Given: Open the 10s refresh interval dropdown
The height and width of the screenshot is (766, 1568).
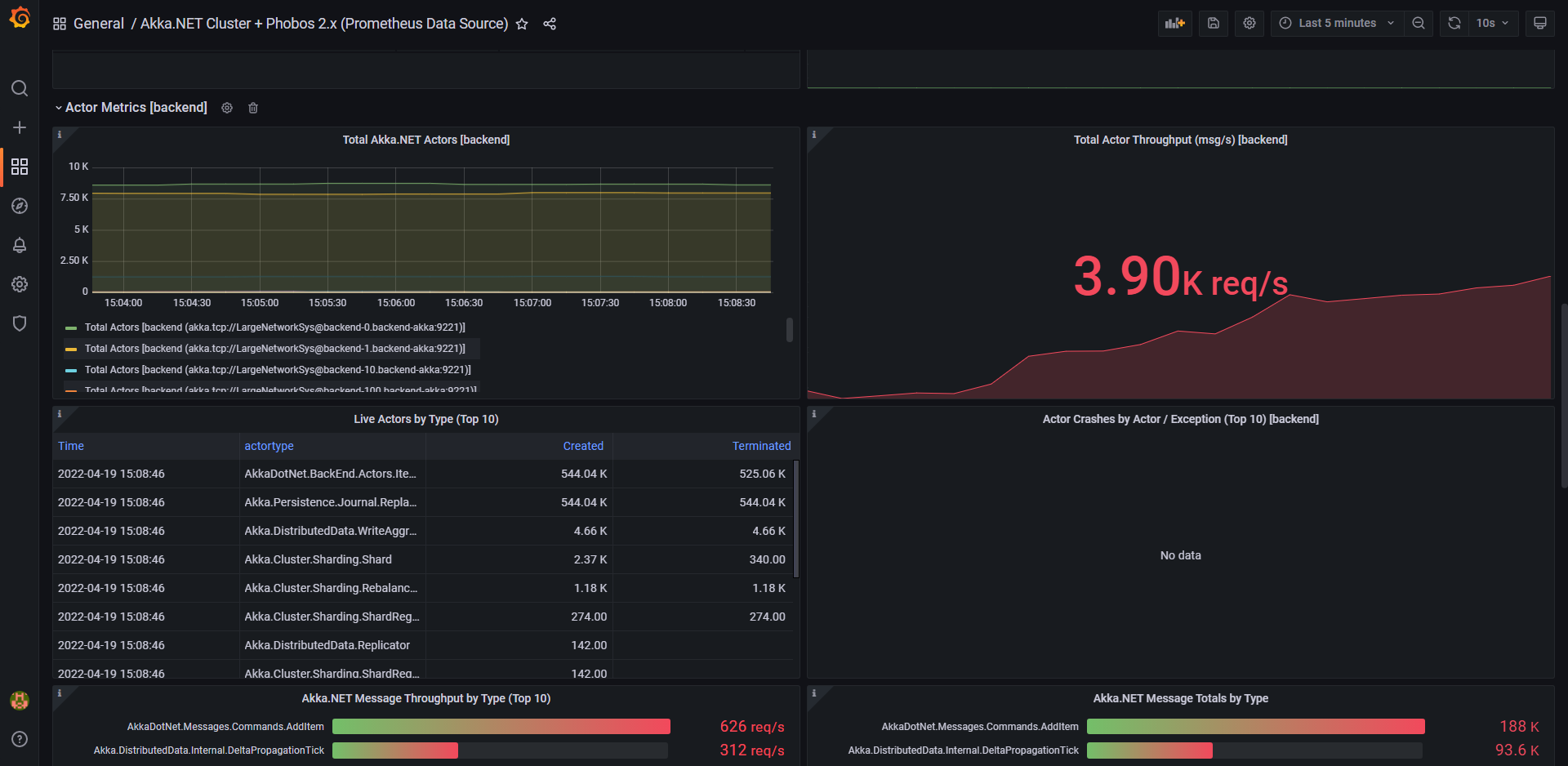Looking at the screenshot, I should 1492,24.
